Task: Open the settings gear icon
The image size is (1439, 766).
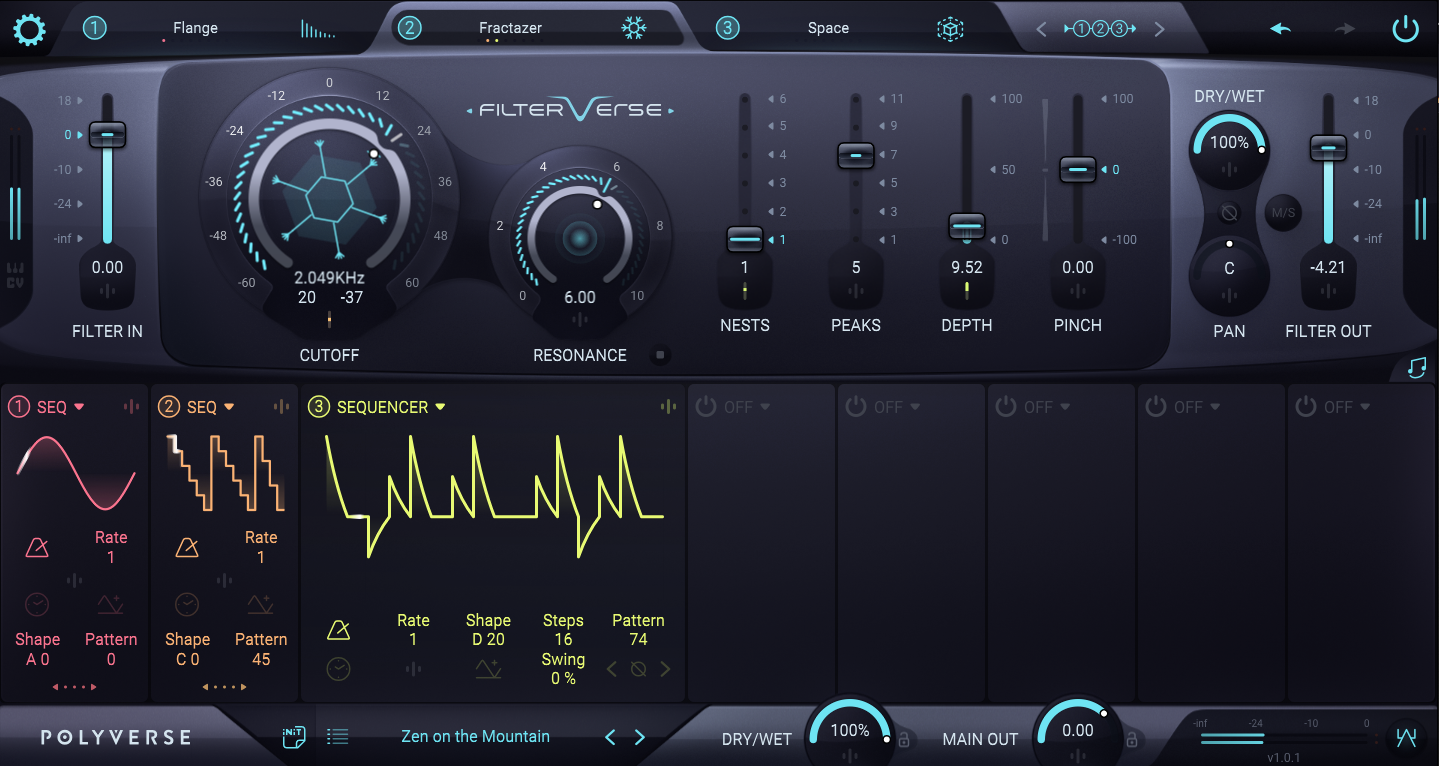Action: [x=29, y=30]
